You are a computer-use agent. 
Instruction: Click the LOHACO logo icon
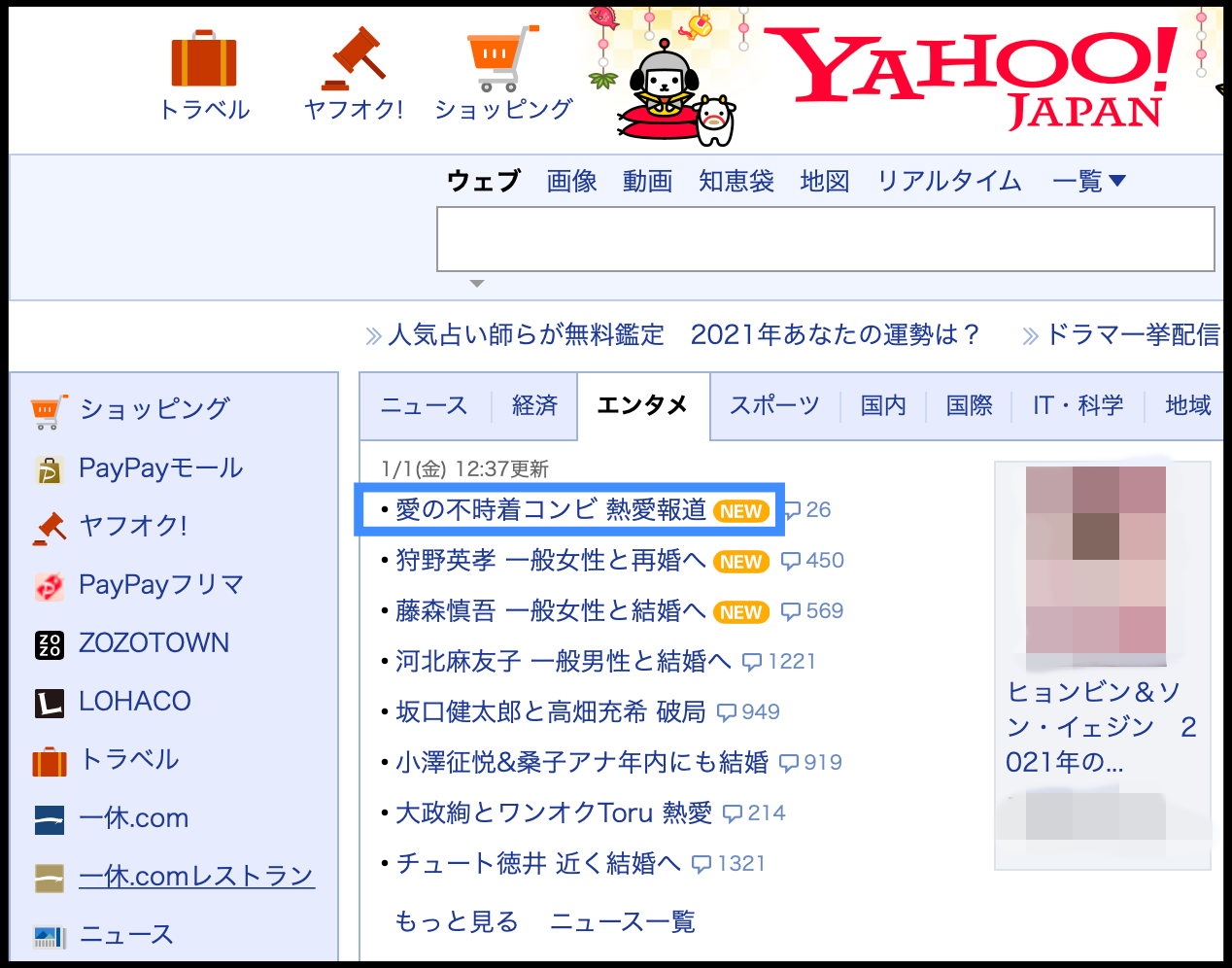49,703
